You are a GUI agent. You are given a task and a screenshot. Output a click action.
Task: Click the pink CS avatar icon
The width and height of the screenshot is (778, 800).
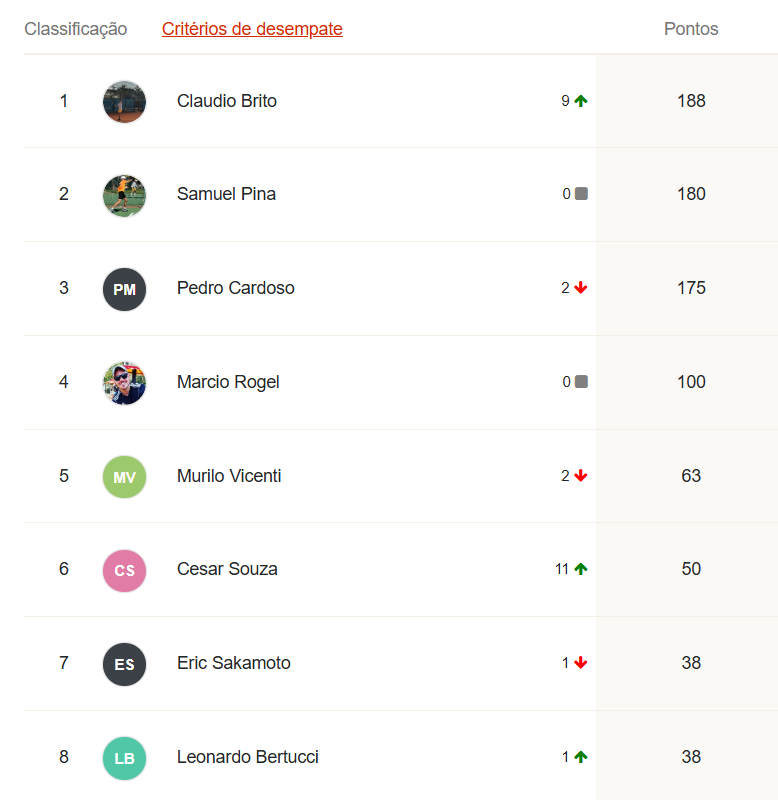124,570
